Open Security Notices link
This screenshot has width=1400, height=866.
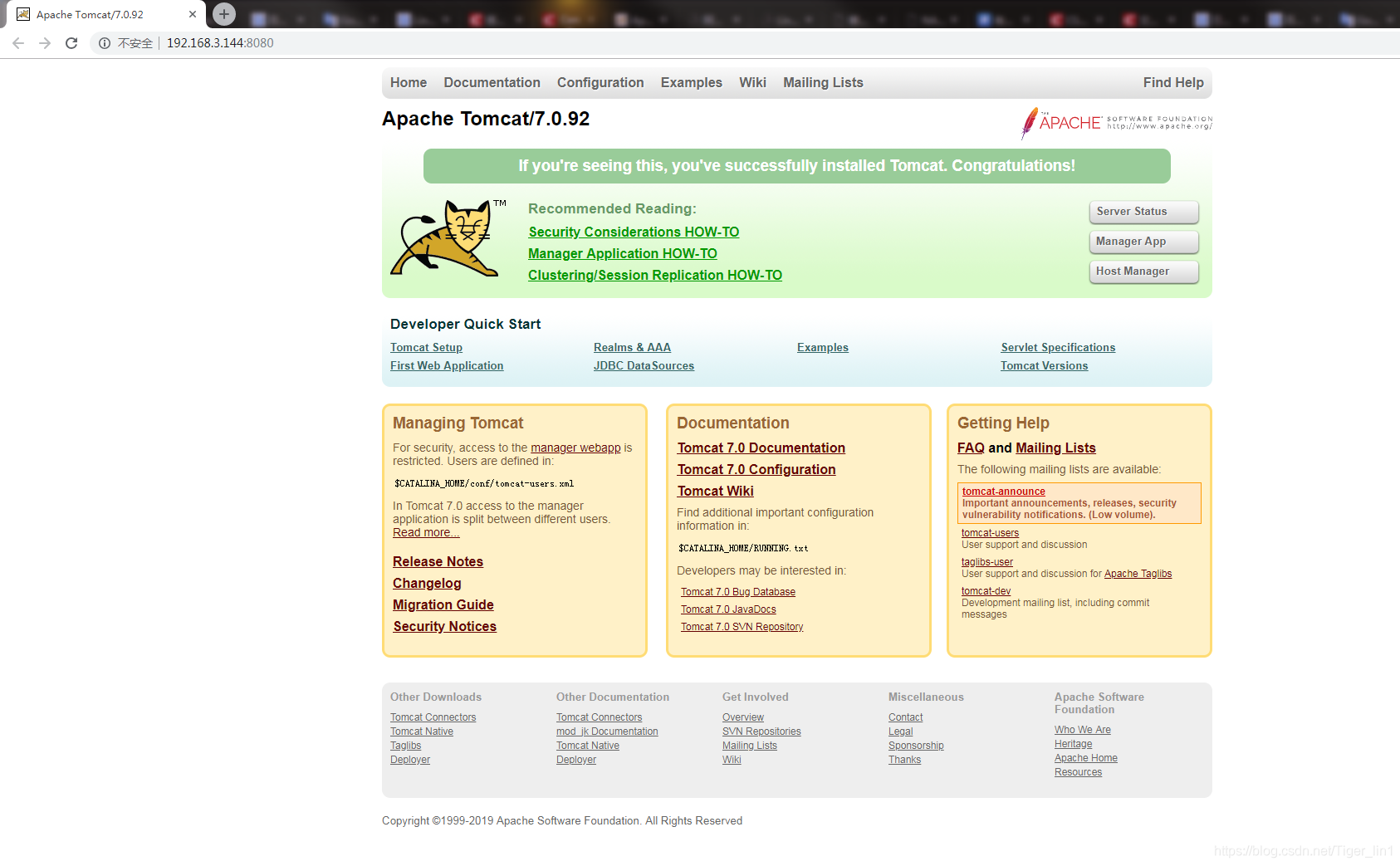point(445,627)
